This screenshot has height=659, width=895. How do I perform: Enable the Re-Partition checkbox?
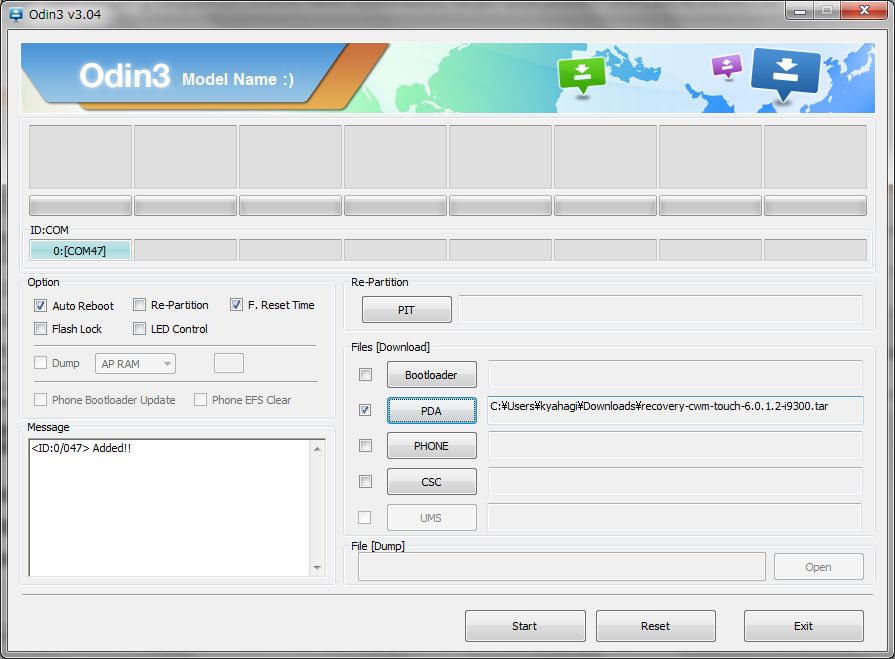139,305
